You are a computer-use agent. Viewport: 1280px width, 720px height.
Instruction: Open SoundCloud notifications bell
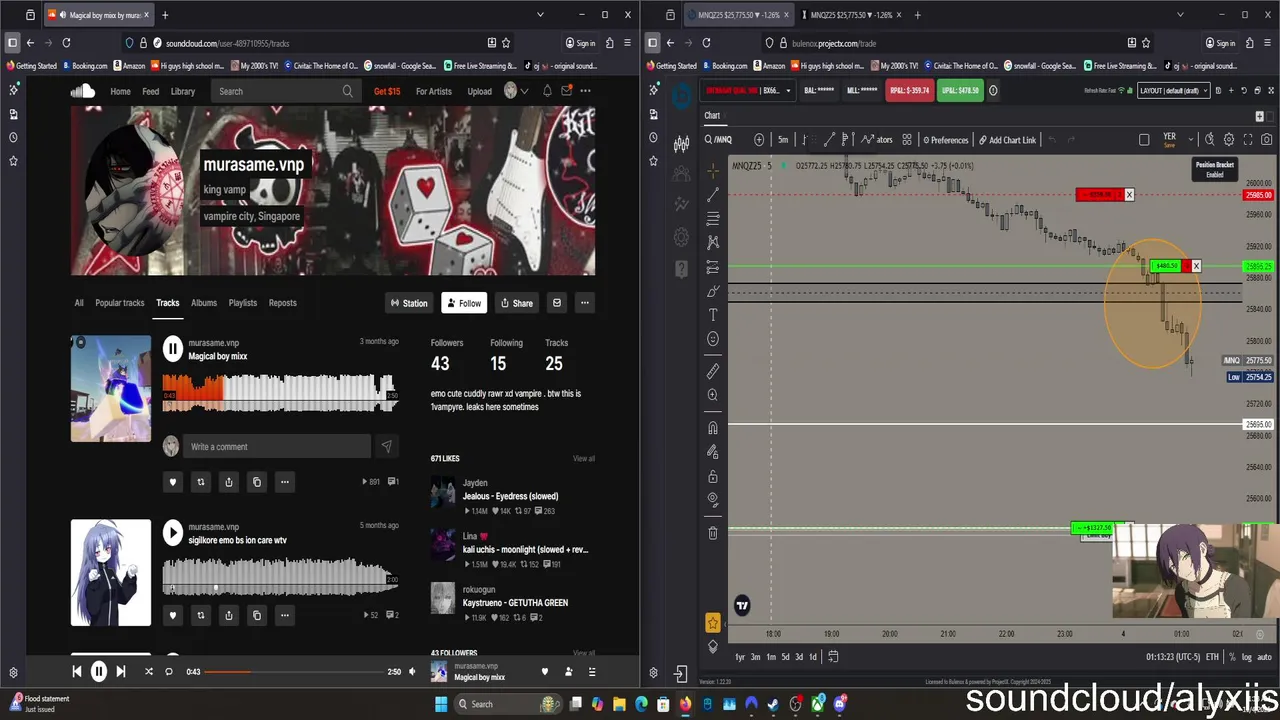[x=547, y=91]
